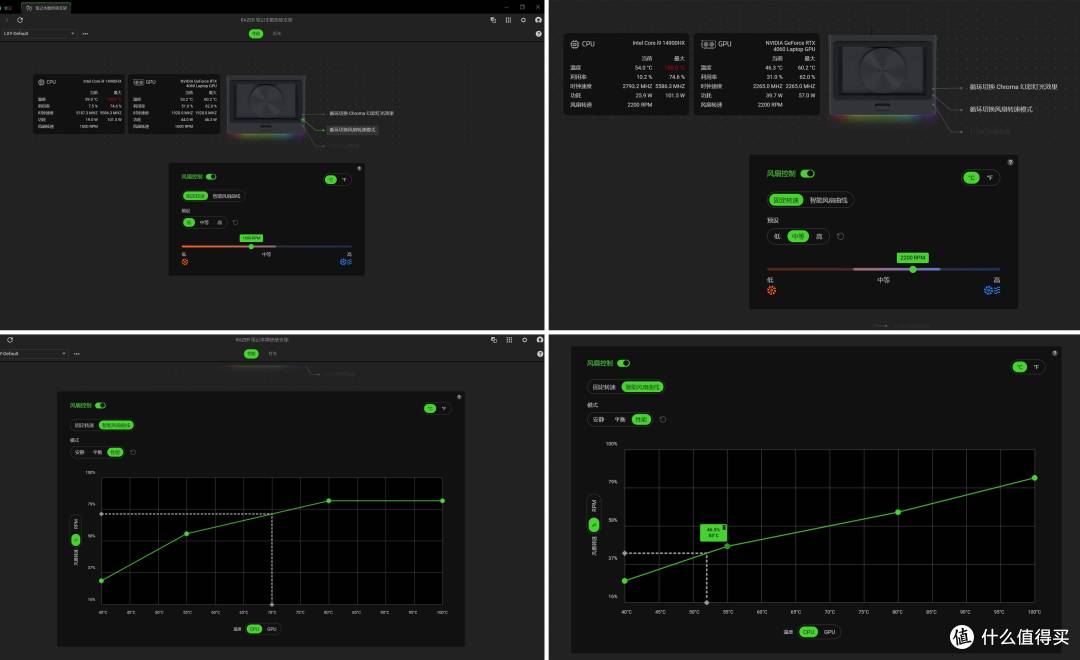Viewport: 1080px width, 660px height.
Task: Switch to °F in 低-preset window
Action: pyautogui.click(x=344, y=180)
